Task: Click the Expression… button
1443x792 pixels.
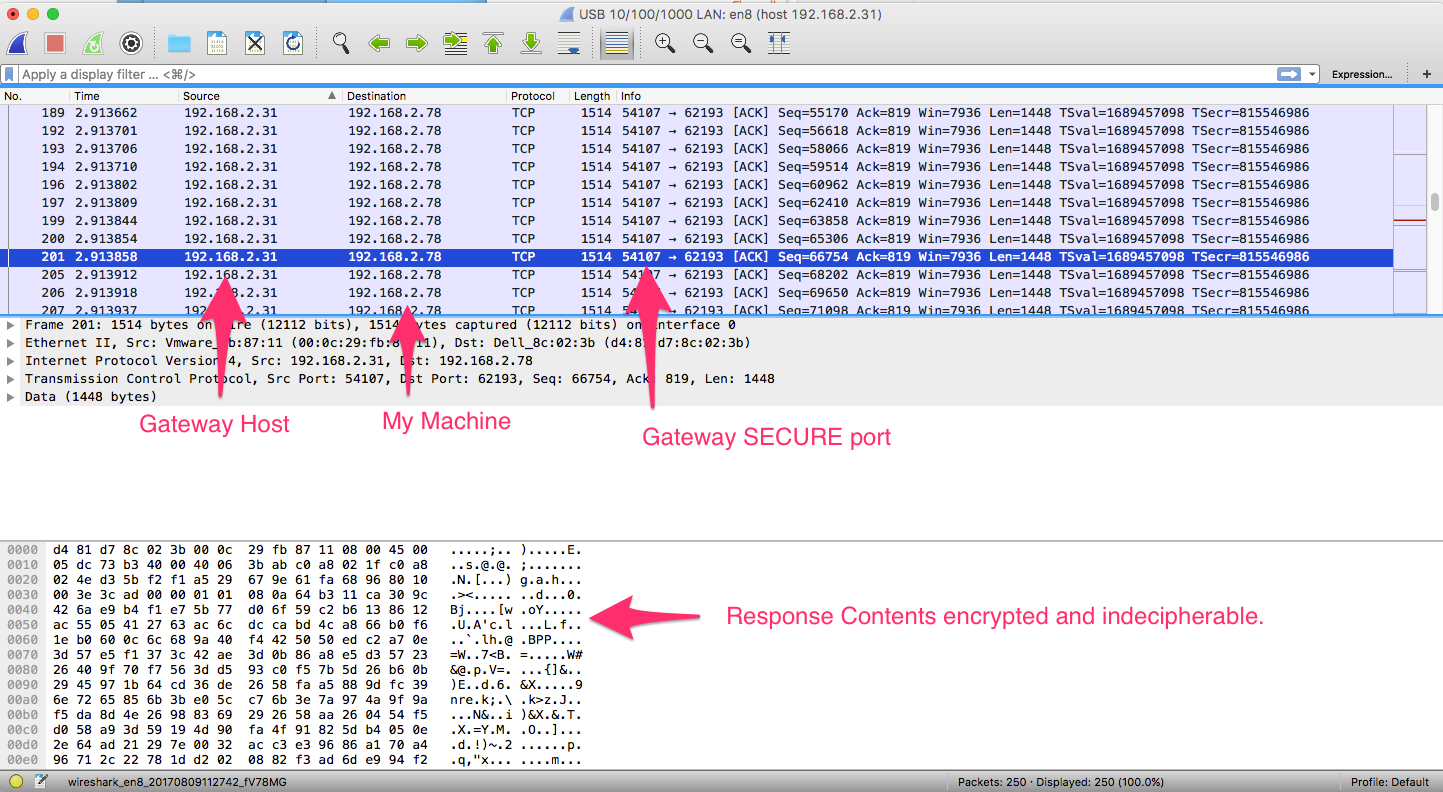Action: click(x=1361, y=74)
